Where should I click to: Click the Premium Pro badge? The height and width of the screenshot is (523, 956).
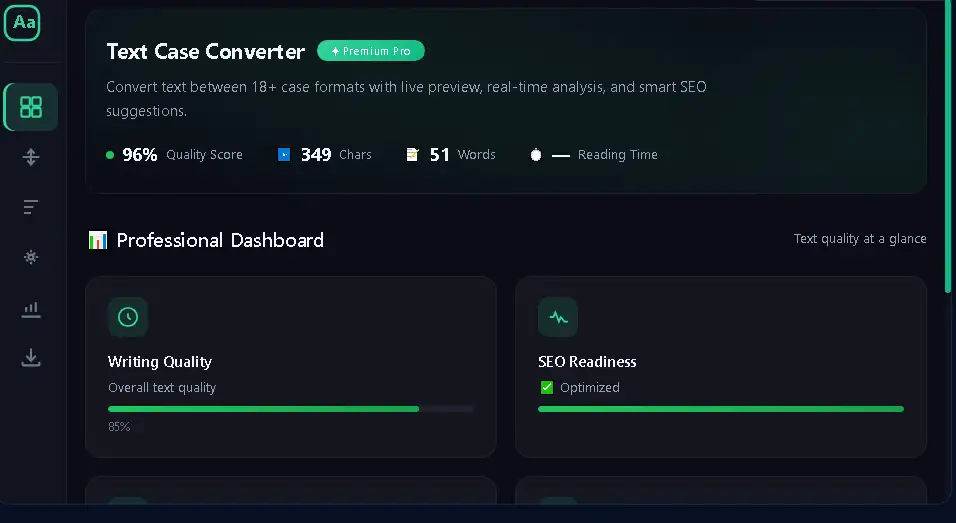coord(371,51)
